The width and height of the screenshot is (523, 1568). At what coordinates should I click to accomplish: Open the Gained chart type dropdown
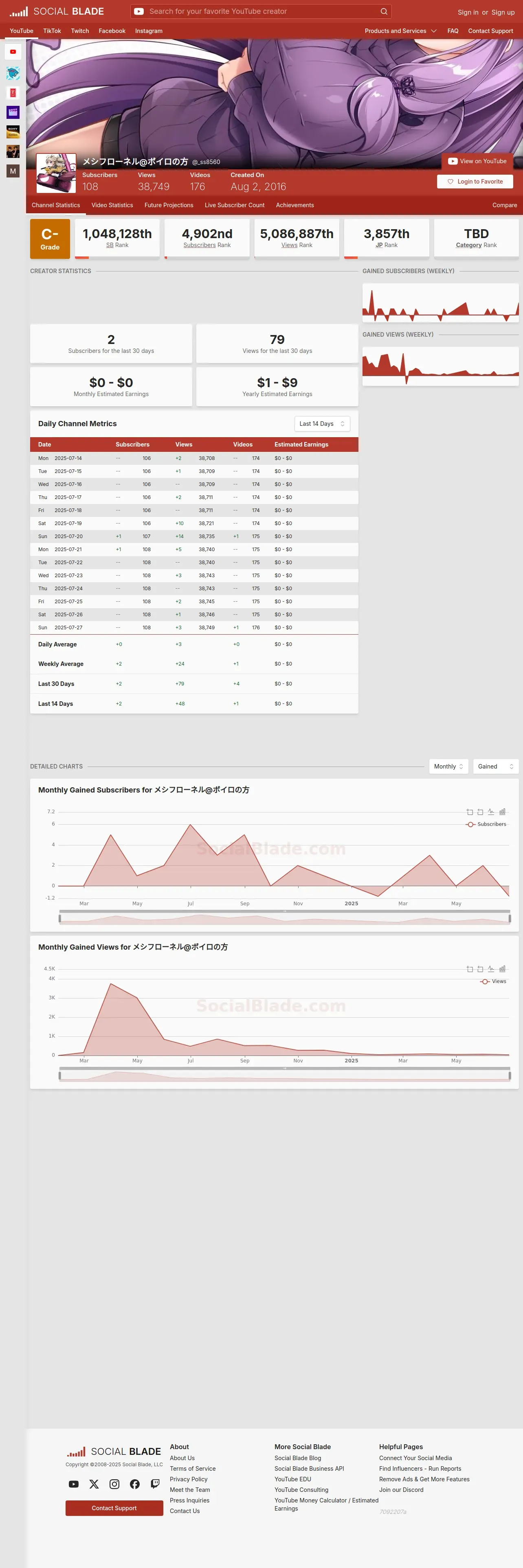click(496, 766)
